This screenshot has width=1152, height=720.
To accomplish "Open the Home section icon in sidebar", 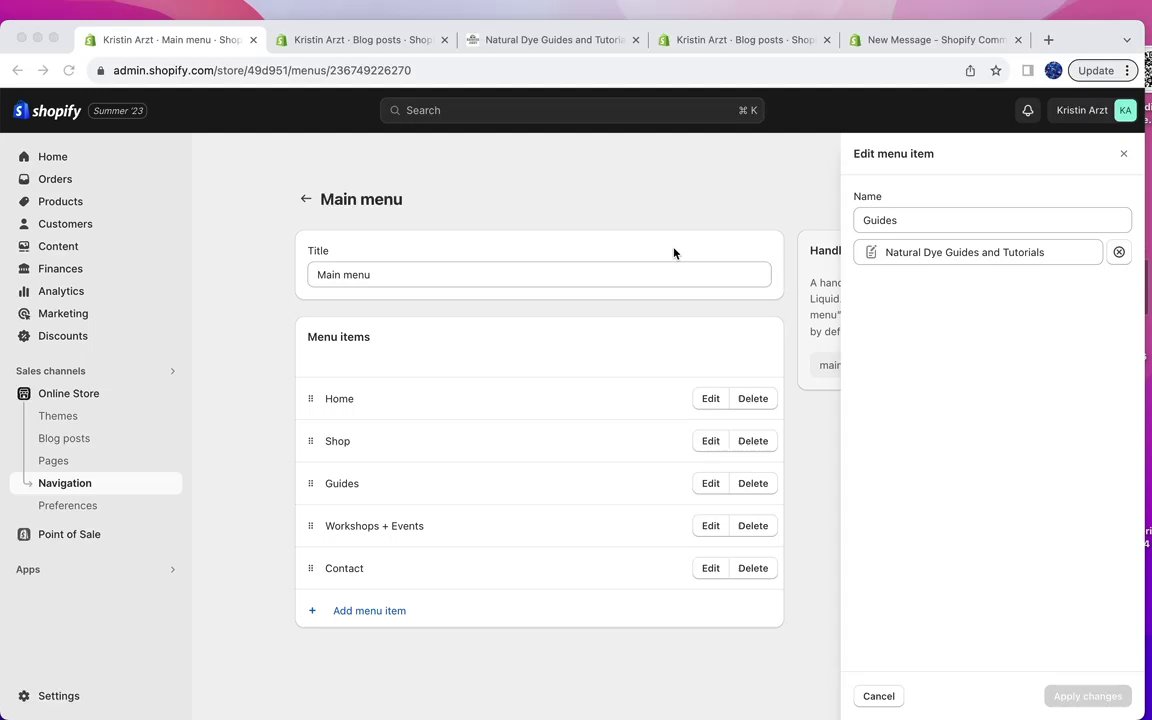I will point(24,157).
